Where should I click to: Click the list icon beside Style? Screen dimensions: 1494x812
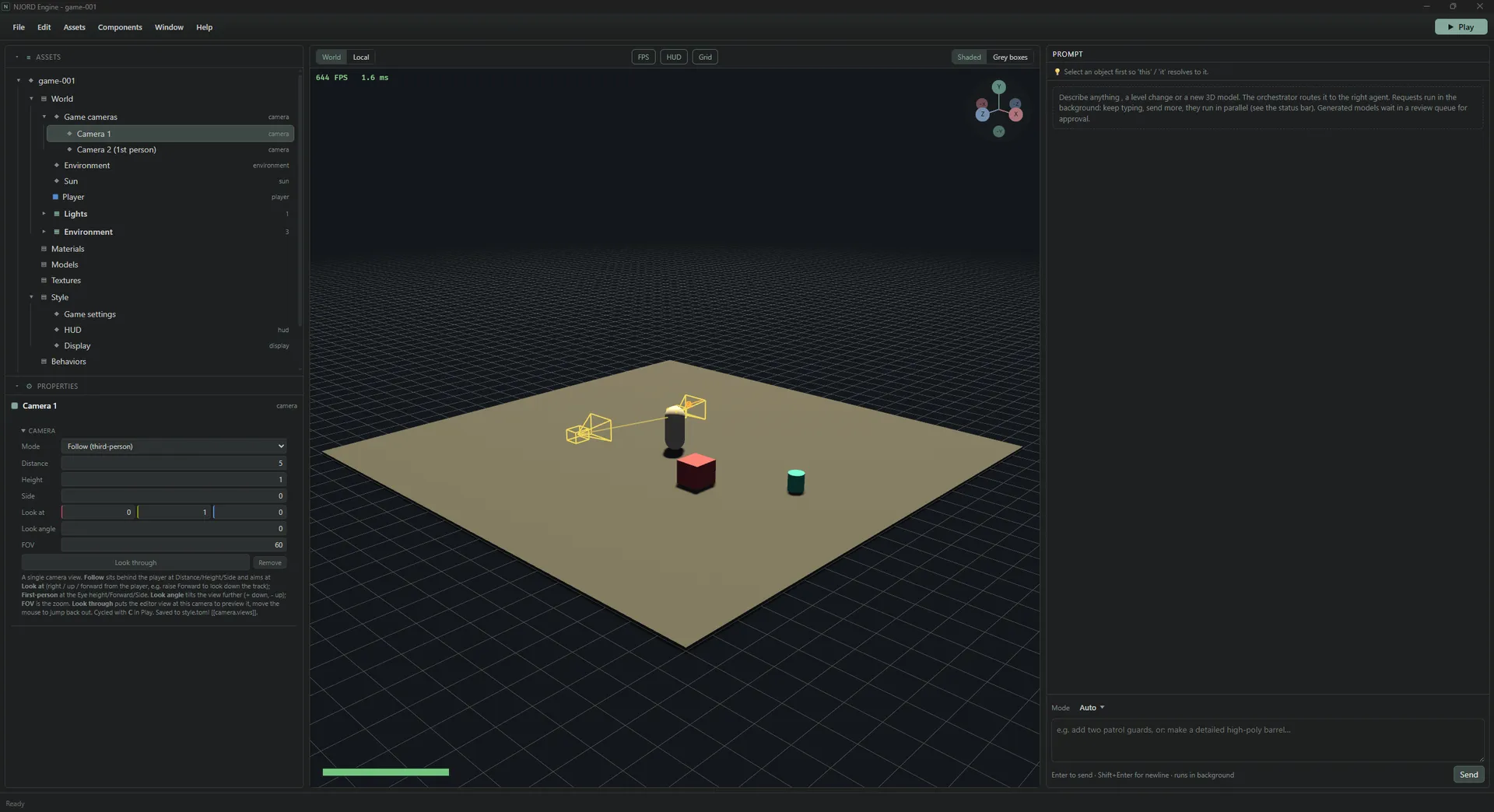click(x=44, y=297)
